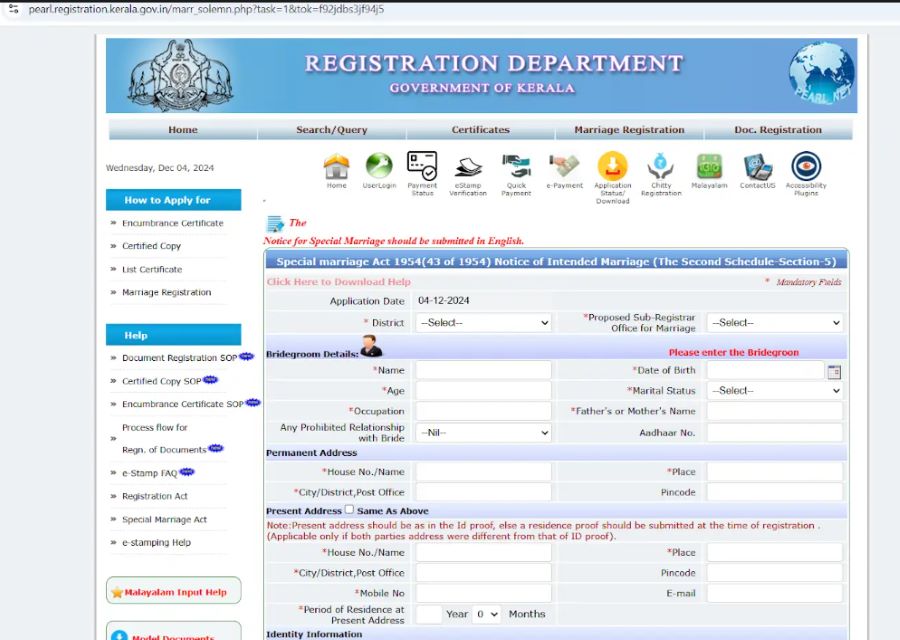This screenshot has width=900, height=640.
Task: Open the e-stamping Help link
Action: coord(156,542)
